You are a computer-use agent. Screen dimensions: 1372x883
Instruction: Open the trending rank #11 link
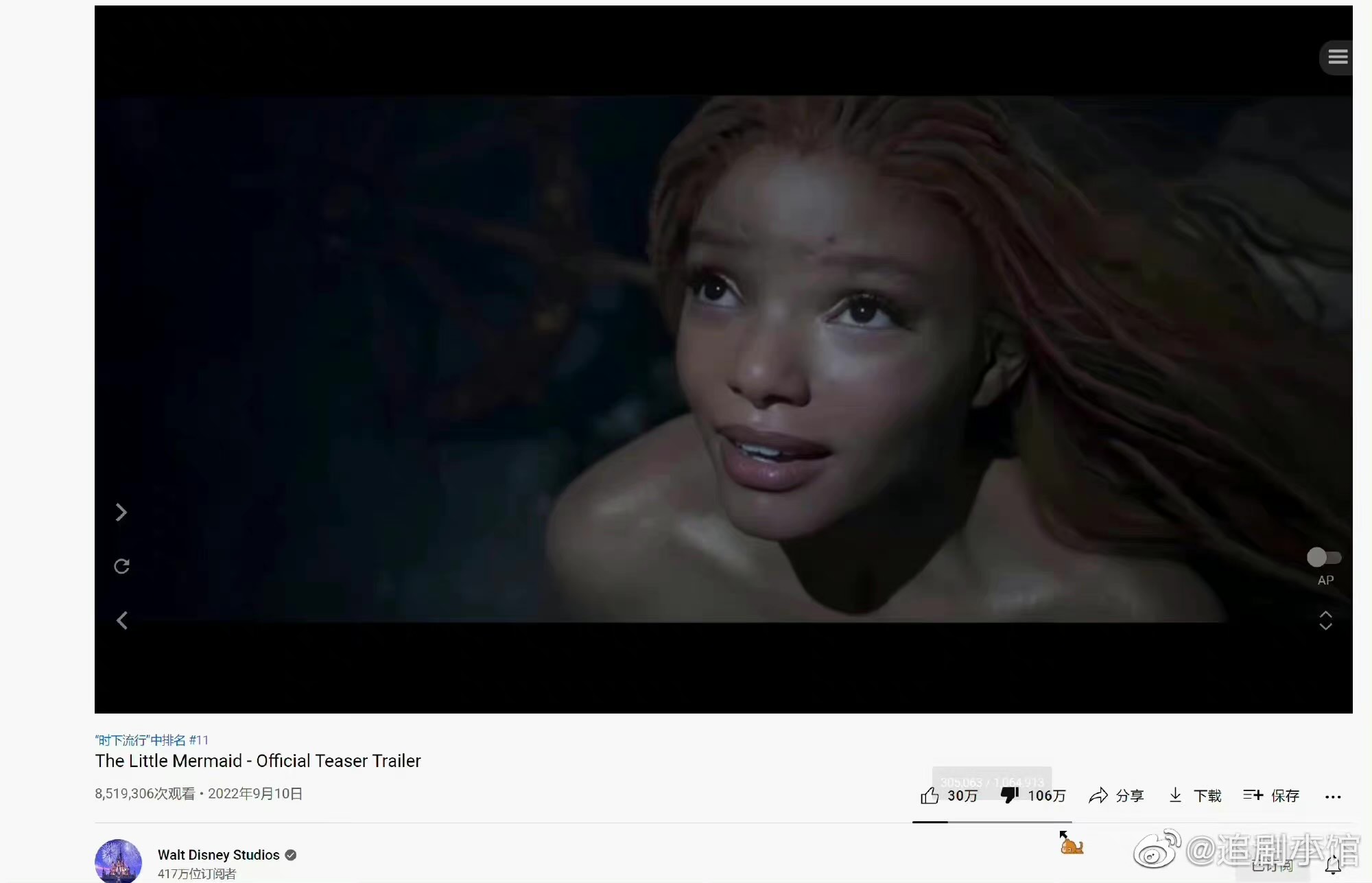pyautogui.click(x=152, y=740)
